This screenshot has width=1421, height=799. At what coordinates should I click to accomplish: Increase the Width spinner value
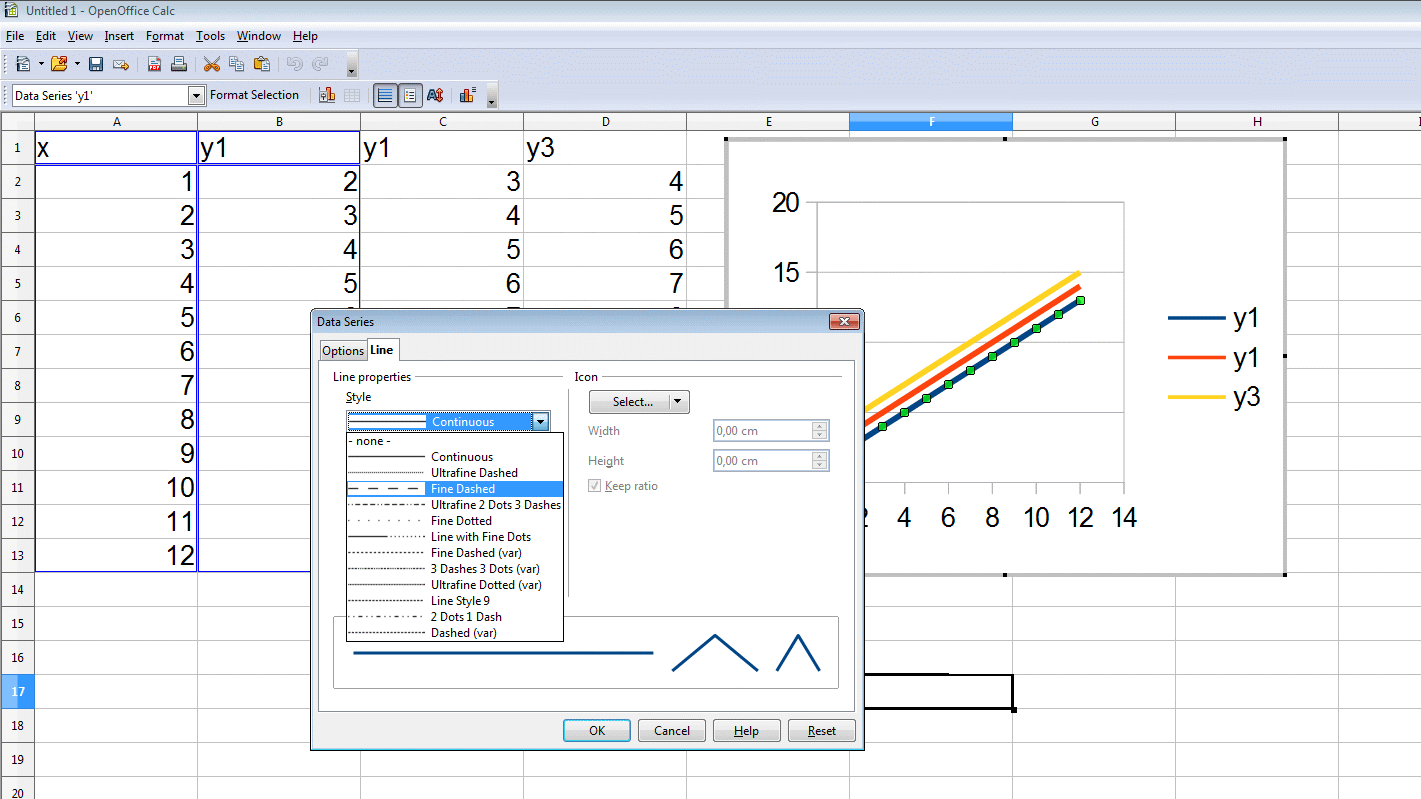click(x=820, y=426)
